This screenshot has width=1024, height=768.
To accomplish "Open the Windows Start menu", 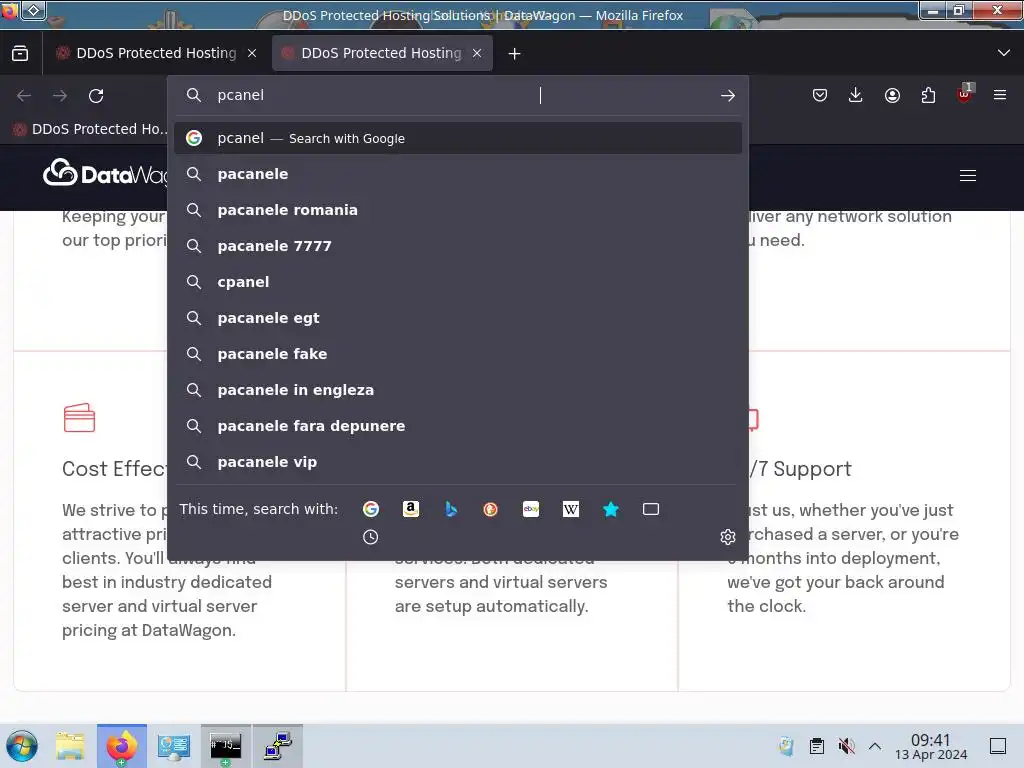I will point(22,746).
